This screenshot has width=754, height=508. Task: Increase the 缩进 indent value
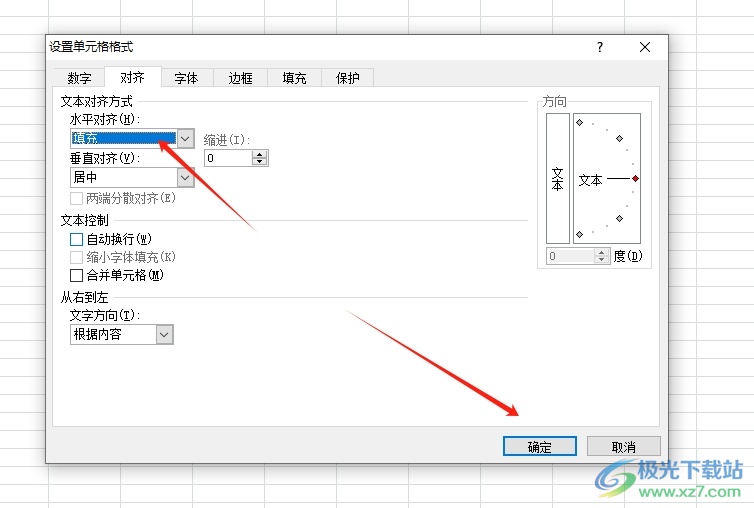click(260, 154)
